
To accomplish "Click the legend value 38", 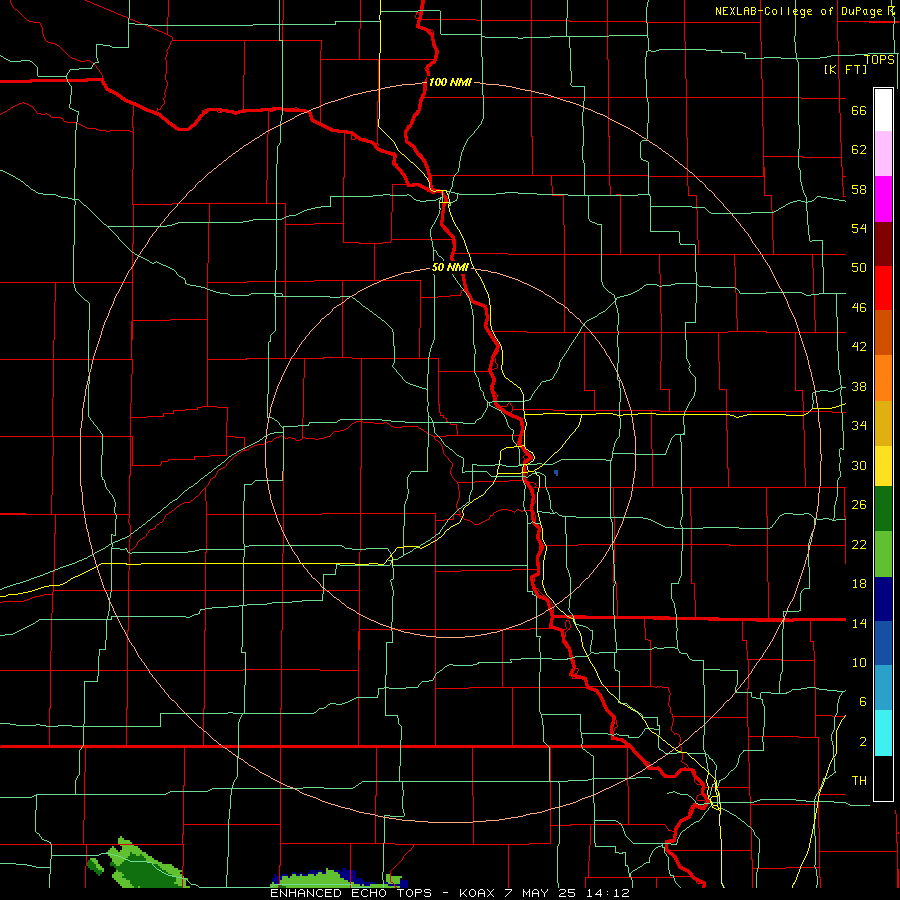I will (859, 386).
